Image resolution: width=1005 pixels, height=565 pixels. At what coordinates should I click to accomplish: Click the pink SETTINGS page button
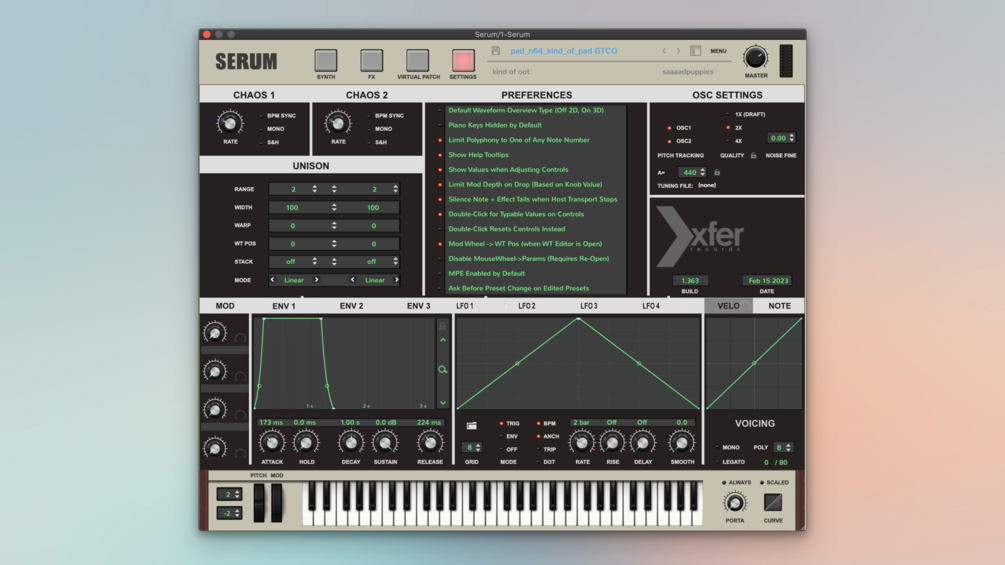pos(463,60)
